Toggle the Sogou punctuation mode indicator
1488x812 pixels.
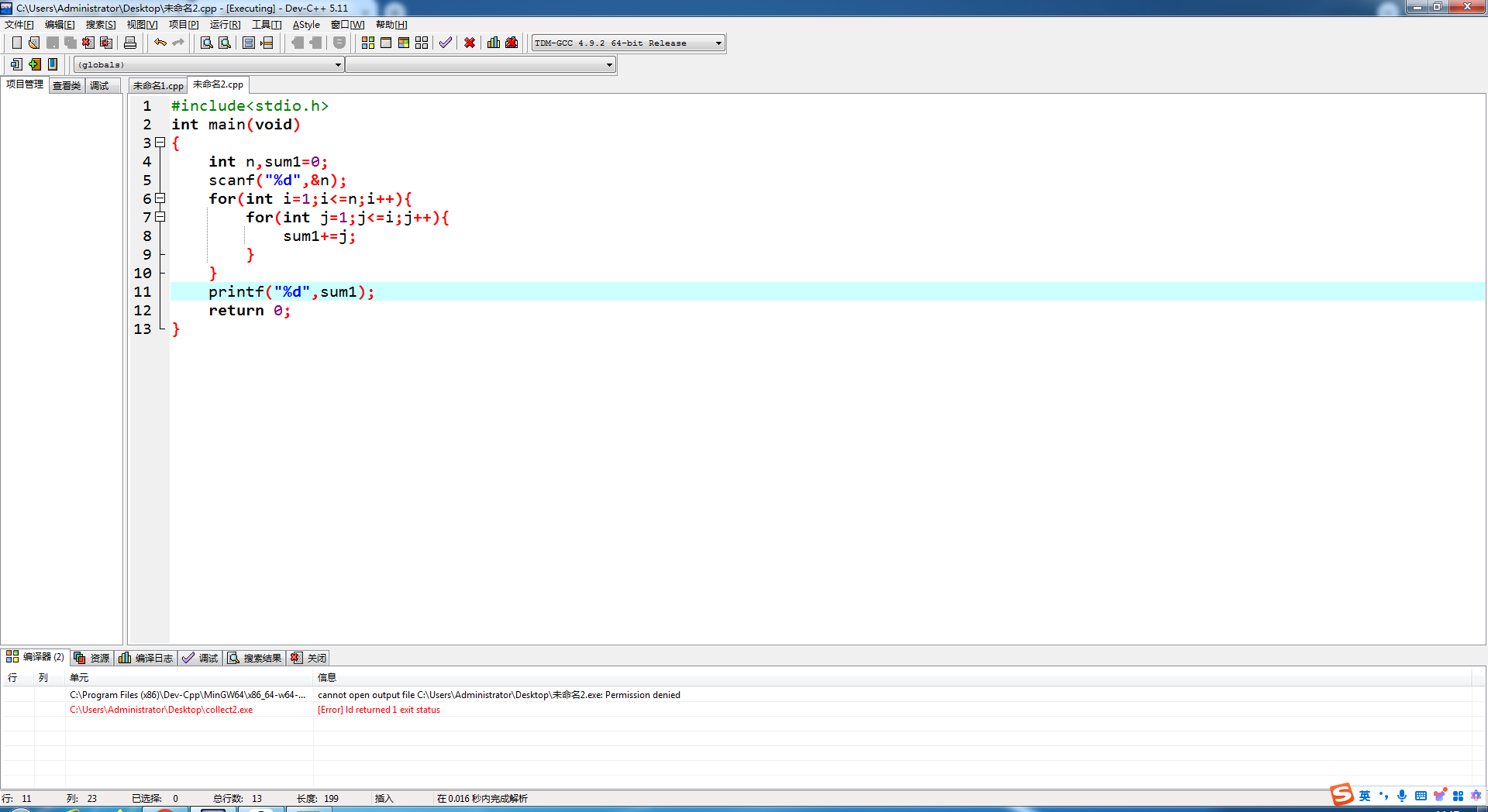coord(1383,796)
